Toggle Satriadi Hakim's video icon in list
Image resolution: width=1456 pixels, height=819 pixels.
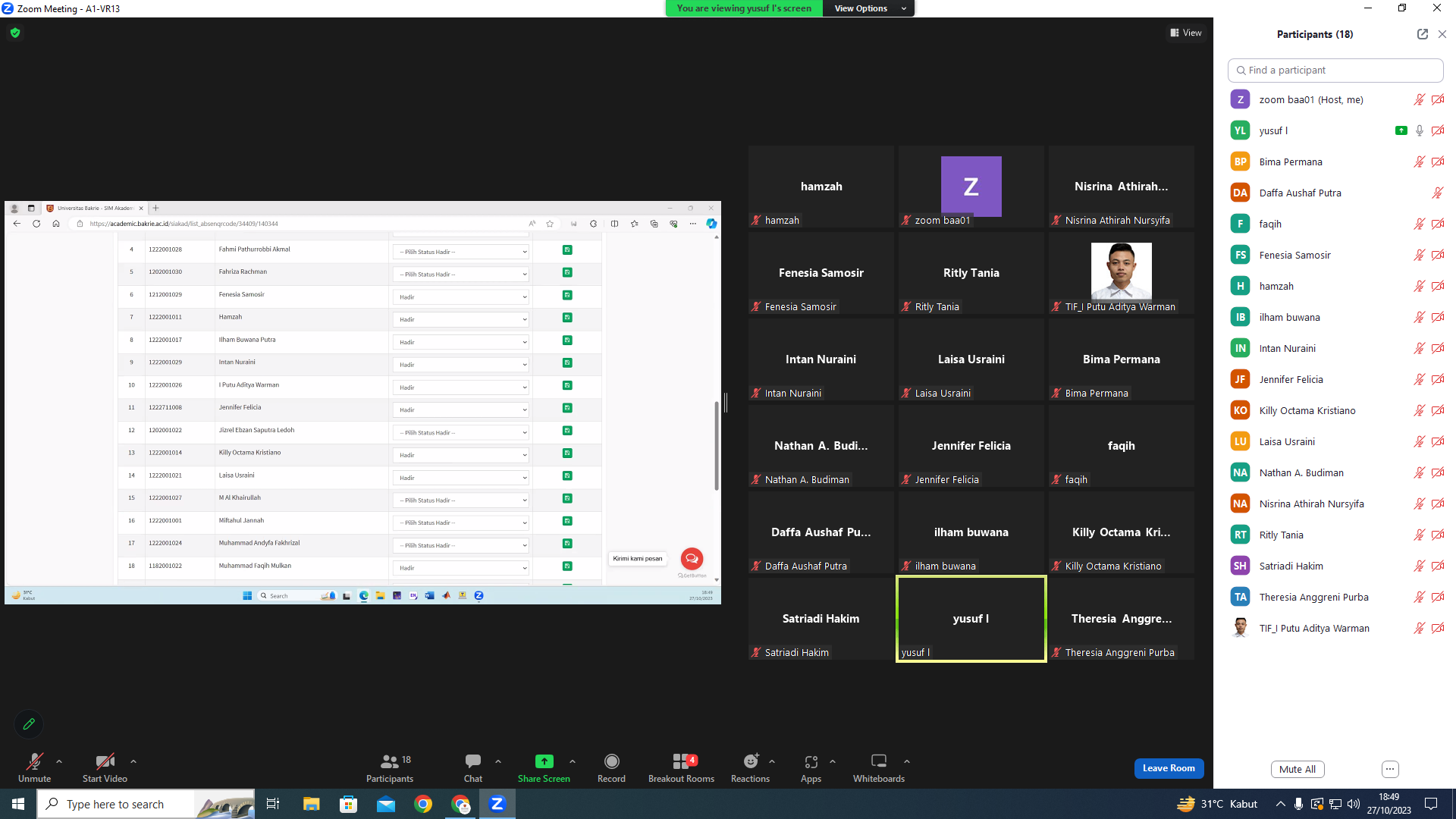click(1437, 566)
